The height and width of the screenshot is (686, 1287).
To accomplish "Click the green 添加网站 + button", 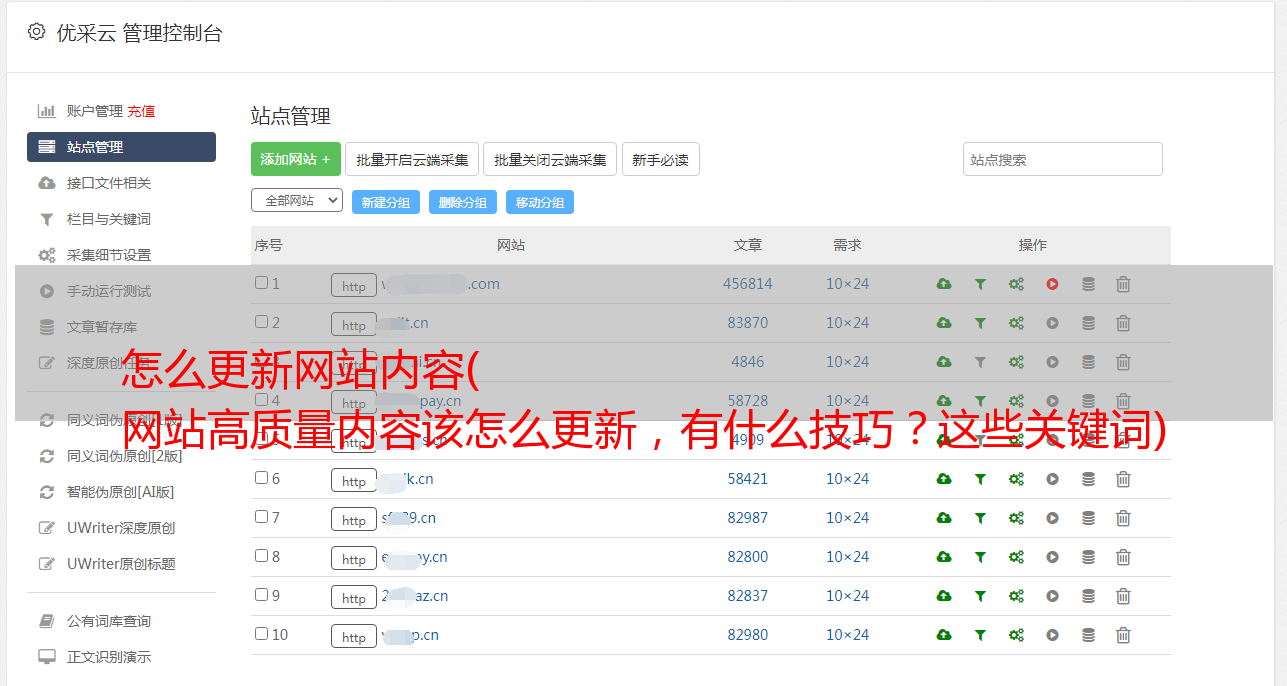I will coord(296,159).
